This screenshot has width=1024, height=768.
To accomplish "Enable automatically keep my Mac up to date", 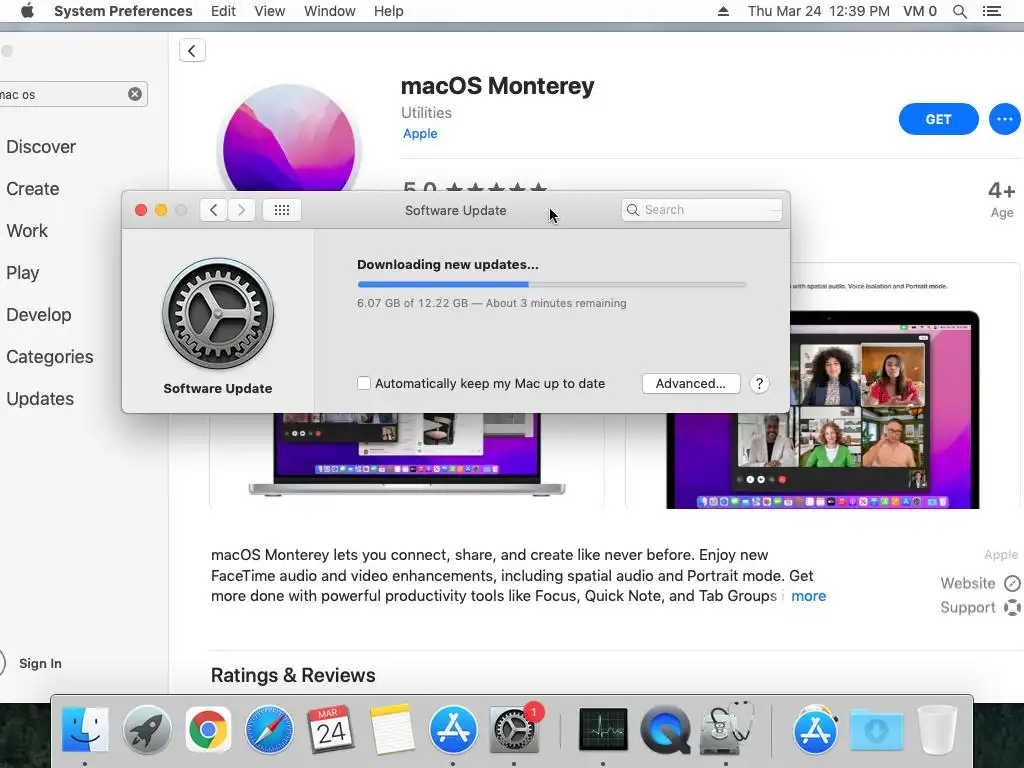I will 364,383.
